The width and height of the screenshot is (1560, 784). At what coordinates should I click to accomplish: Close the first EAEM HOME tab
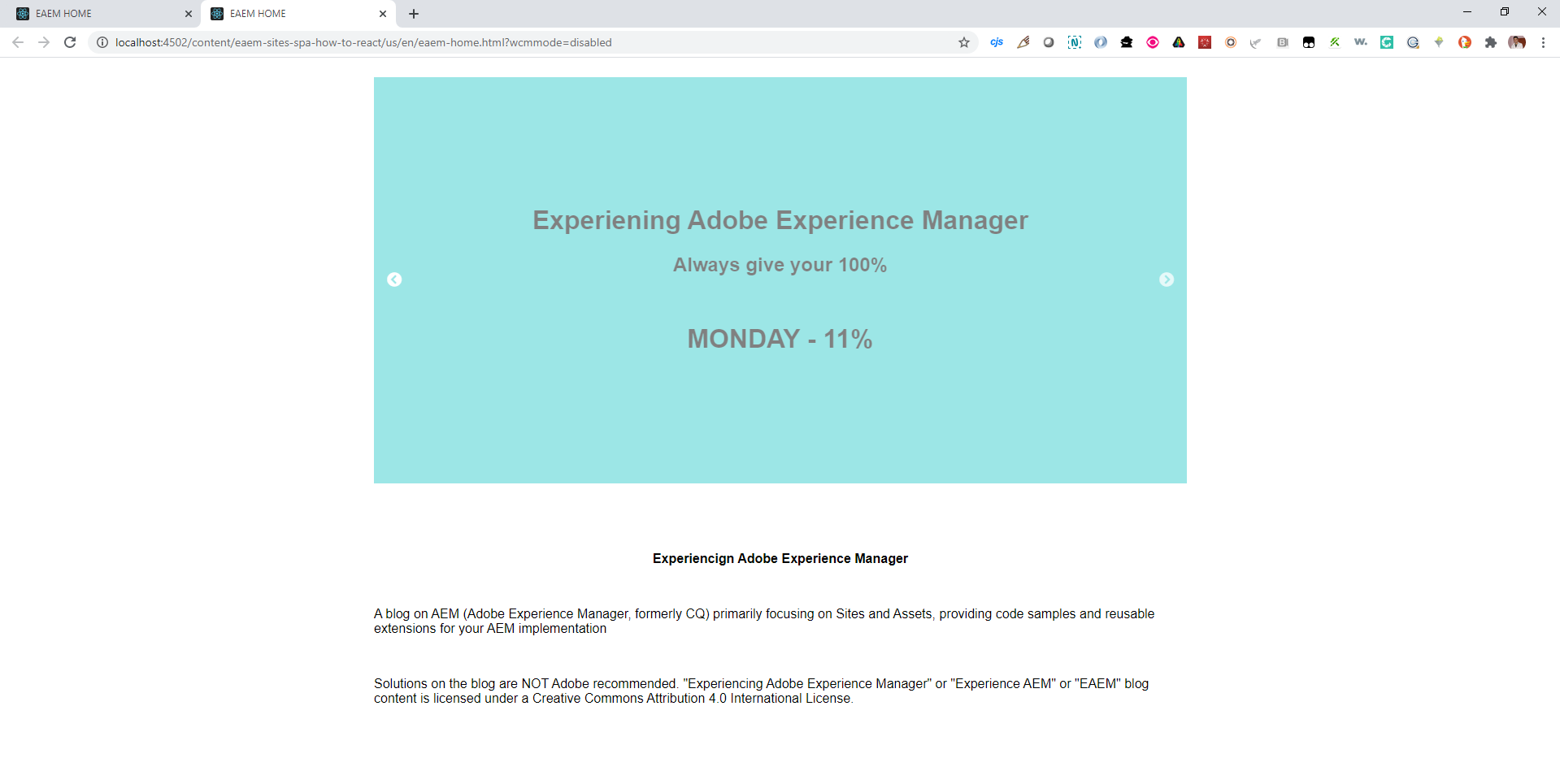189,14
